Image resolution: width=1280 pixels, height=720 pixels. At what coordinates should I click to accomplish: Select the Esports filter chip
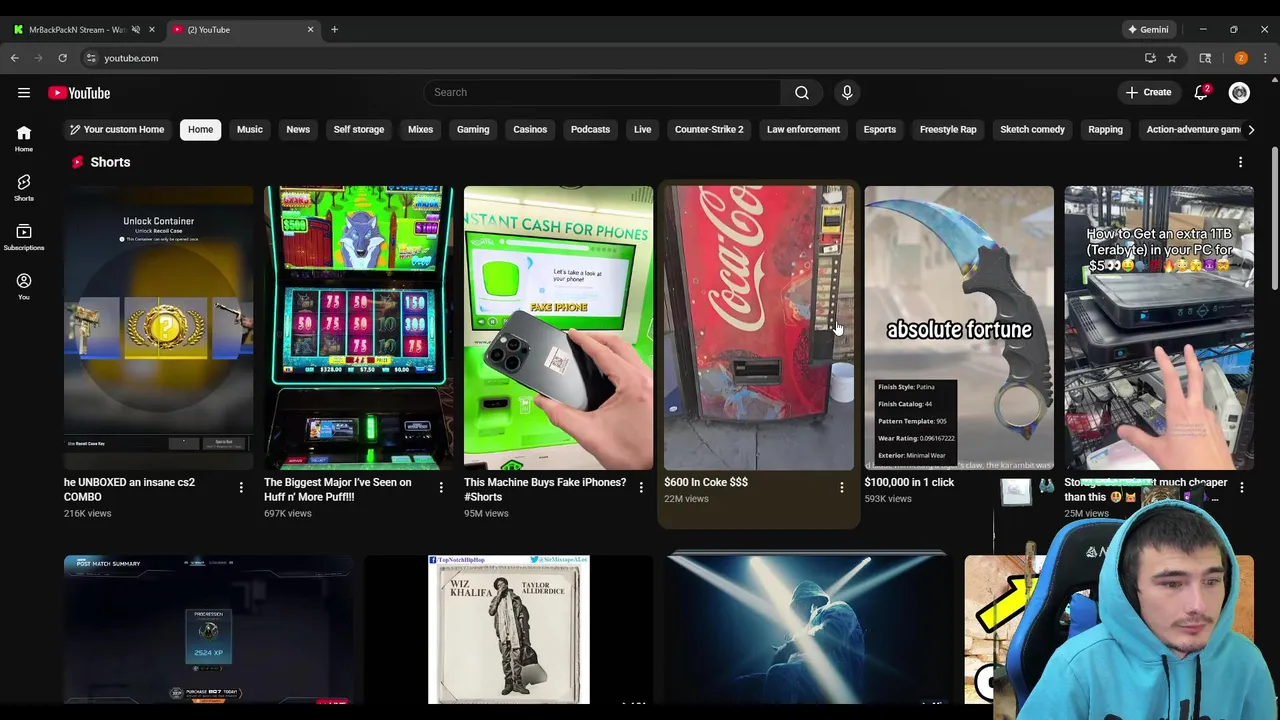(880, 129)
